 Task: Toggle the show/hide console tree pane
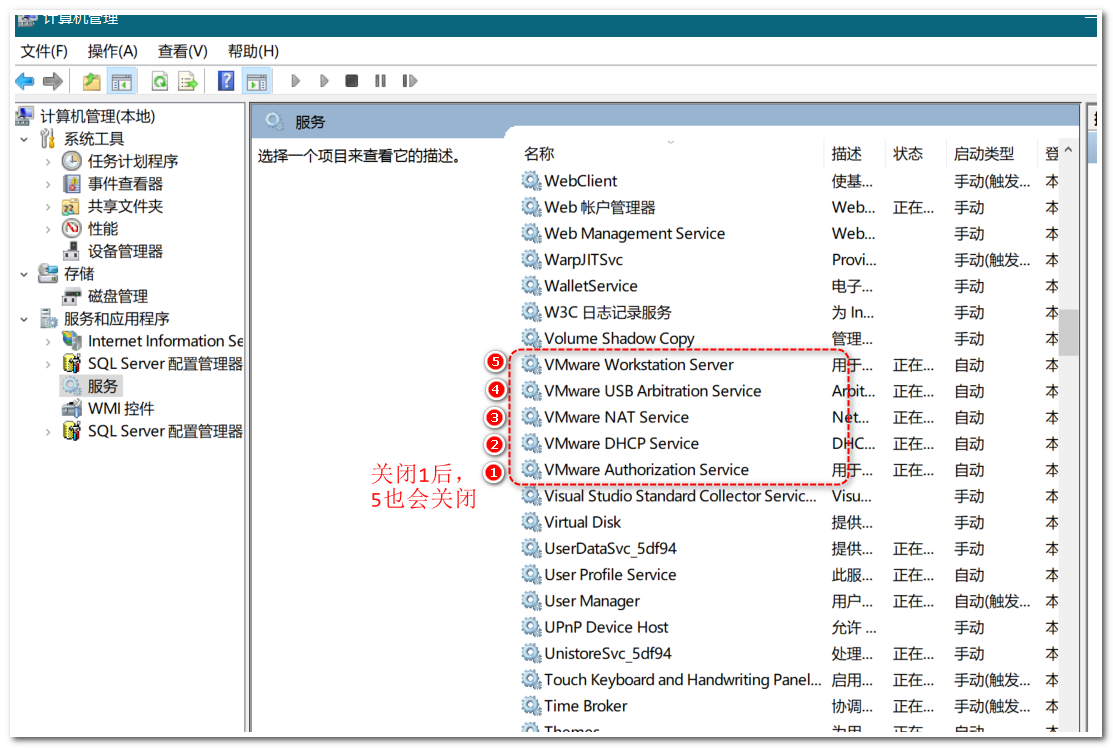click(x=121, y=81)
